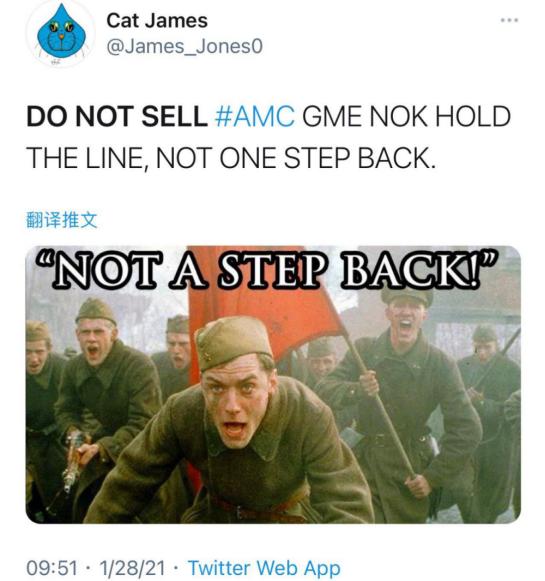Click the GME NOK HOLD text

coord(406,116)
